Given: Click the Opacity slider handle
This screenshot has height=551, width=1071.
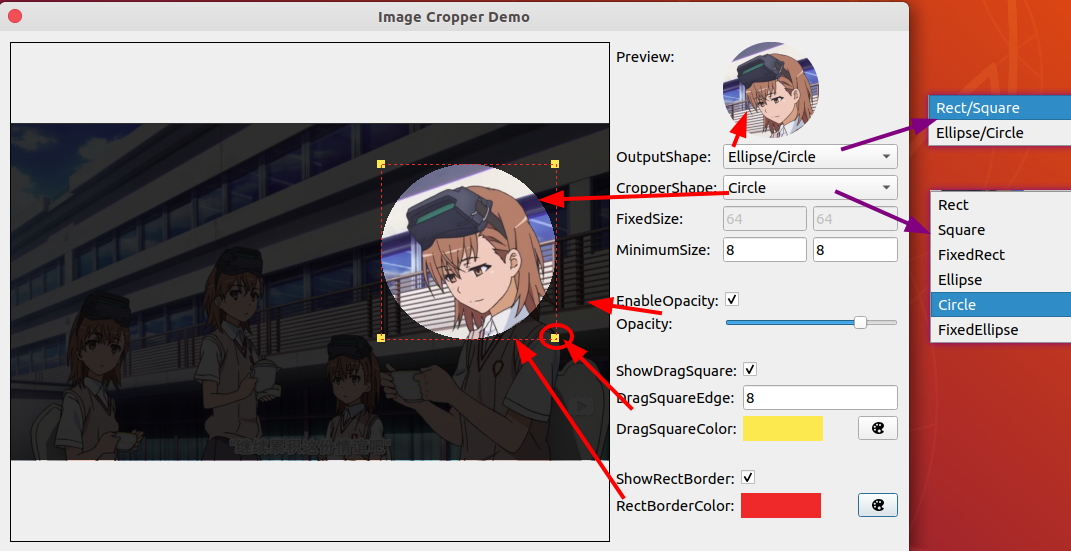Looking at the screenshot, I should [x=860, y=323].
